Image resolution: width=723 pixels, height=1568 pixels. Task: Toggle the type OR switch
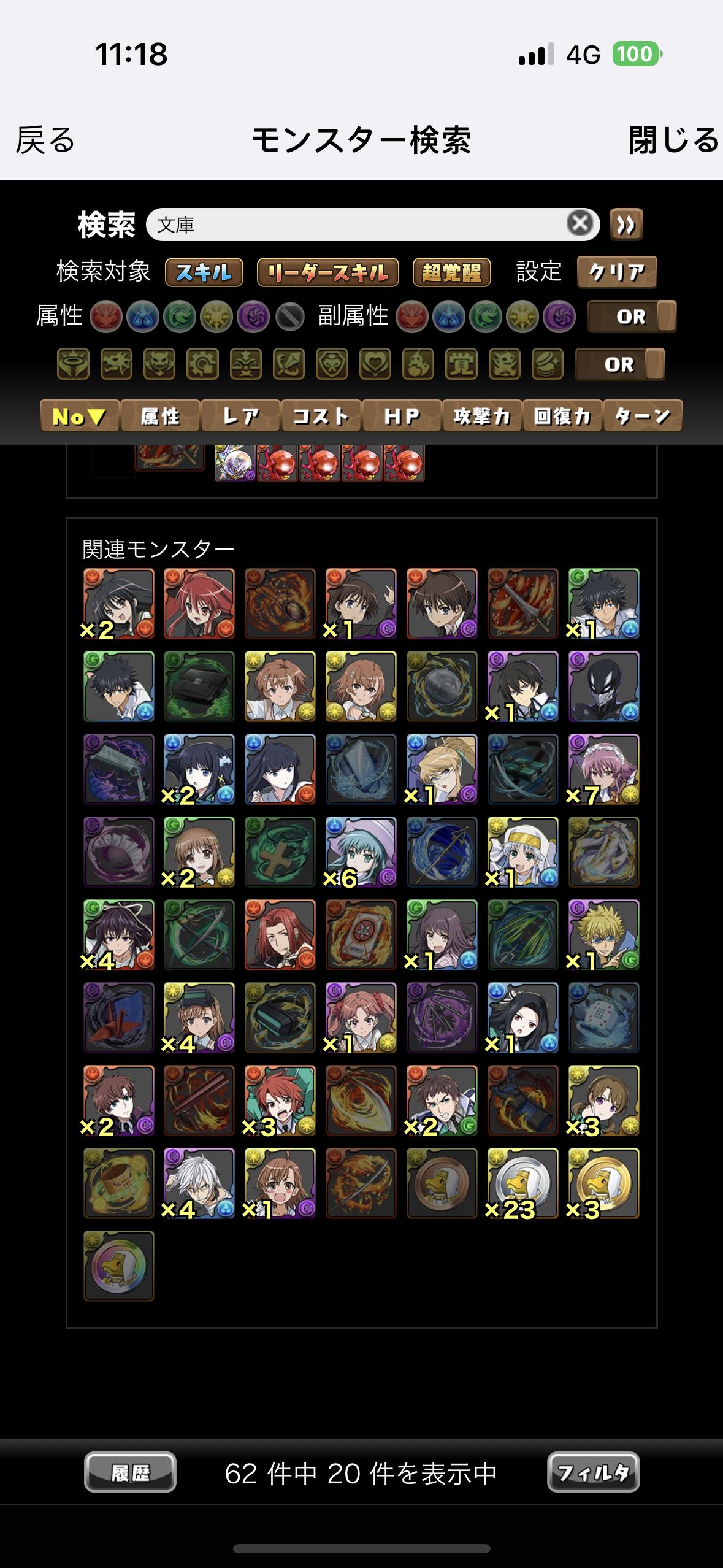point(620,364)
